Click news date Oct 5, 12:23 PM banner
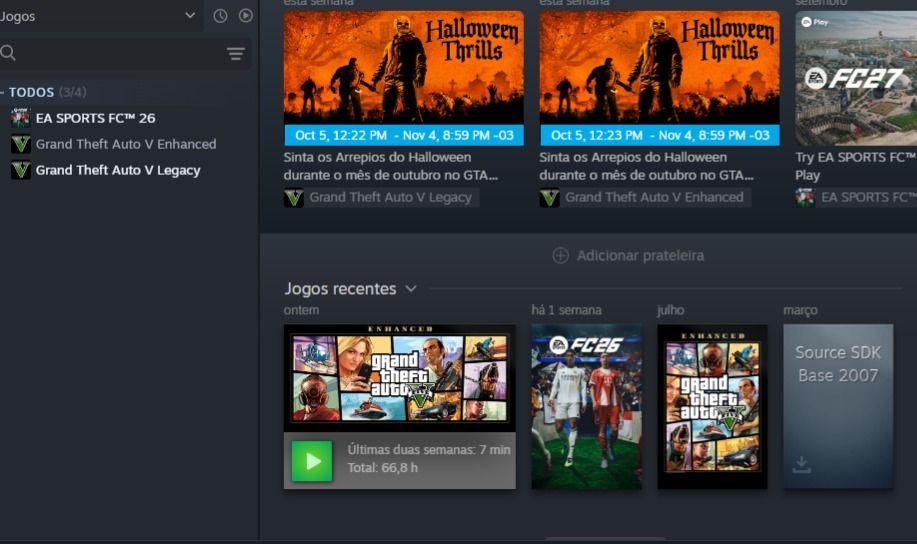Viewport: 917px width, 544px height. [x=659, y=135]
